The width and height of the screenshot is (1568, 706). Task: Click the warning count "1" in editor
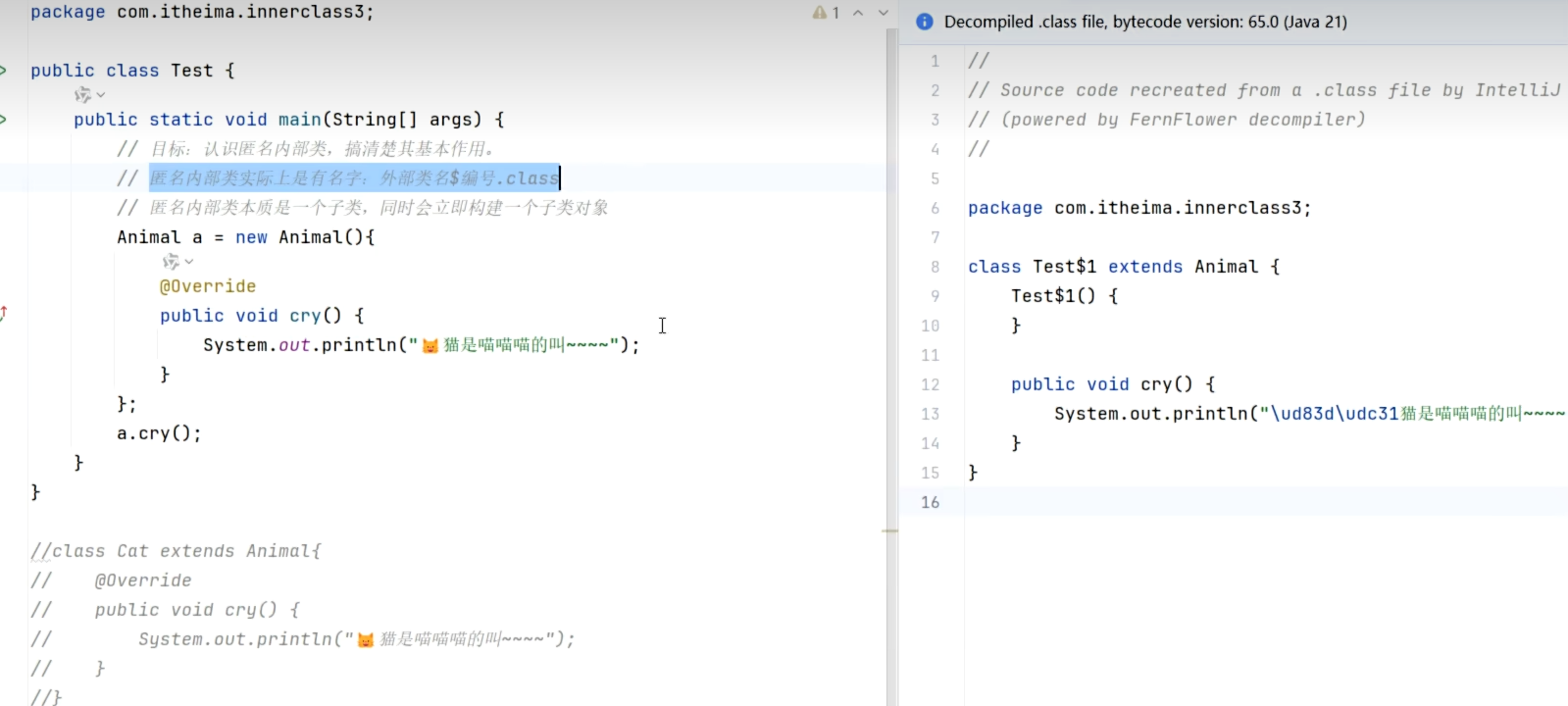[835, 13]
